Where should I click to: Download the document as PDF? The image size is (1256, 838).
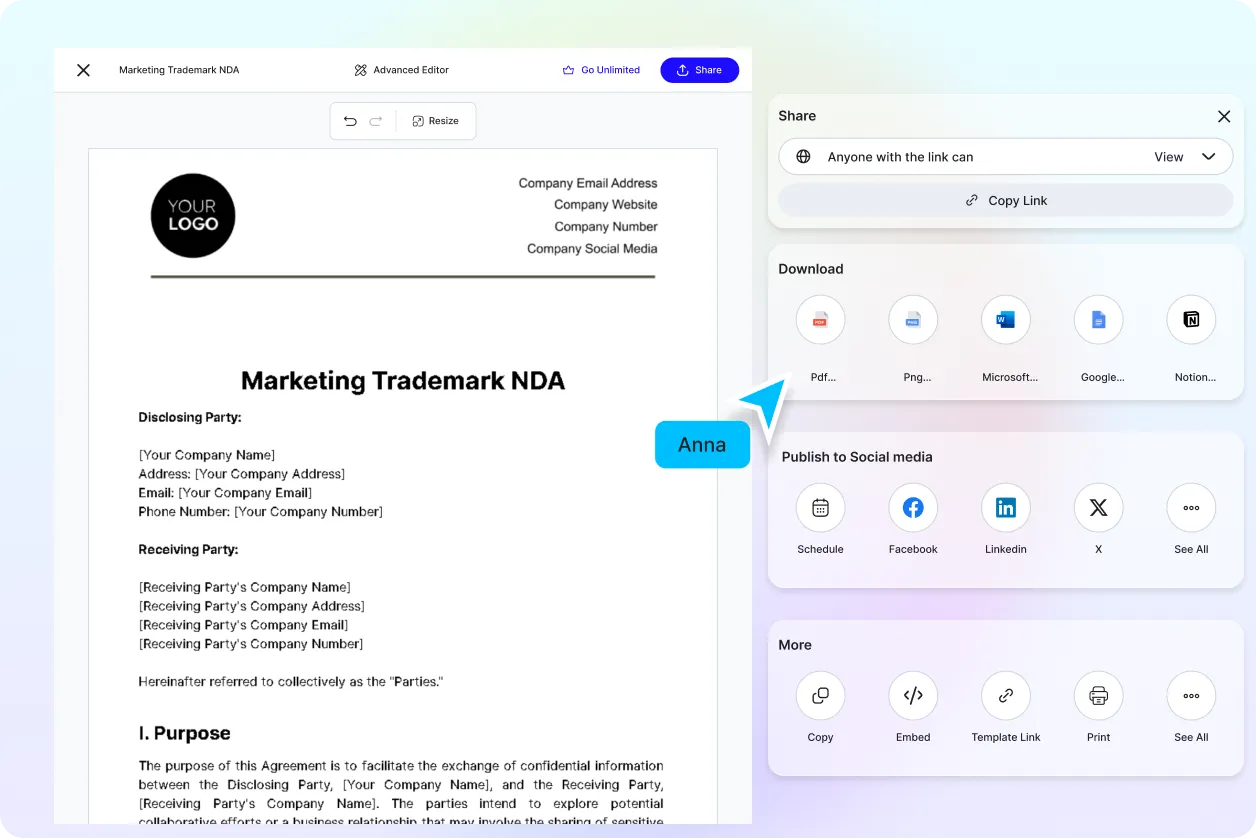820,320
